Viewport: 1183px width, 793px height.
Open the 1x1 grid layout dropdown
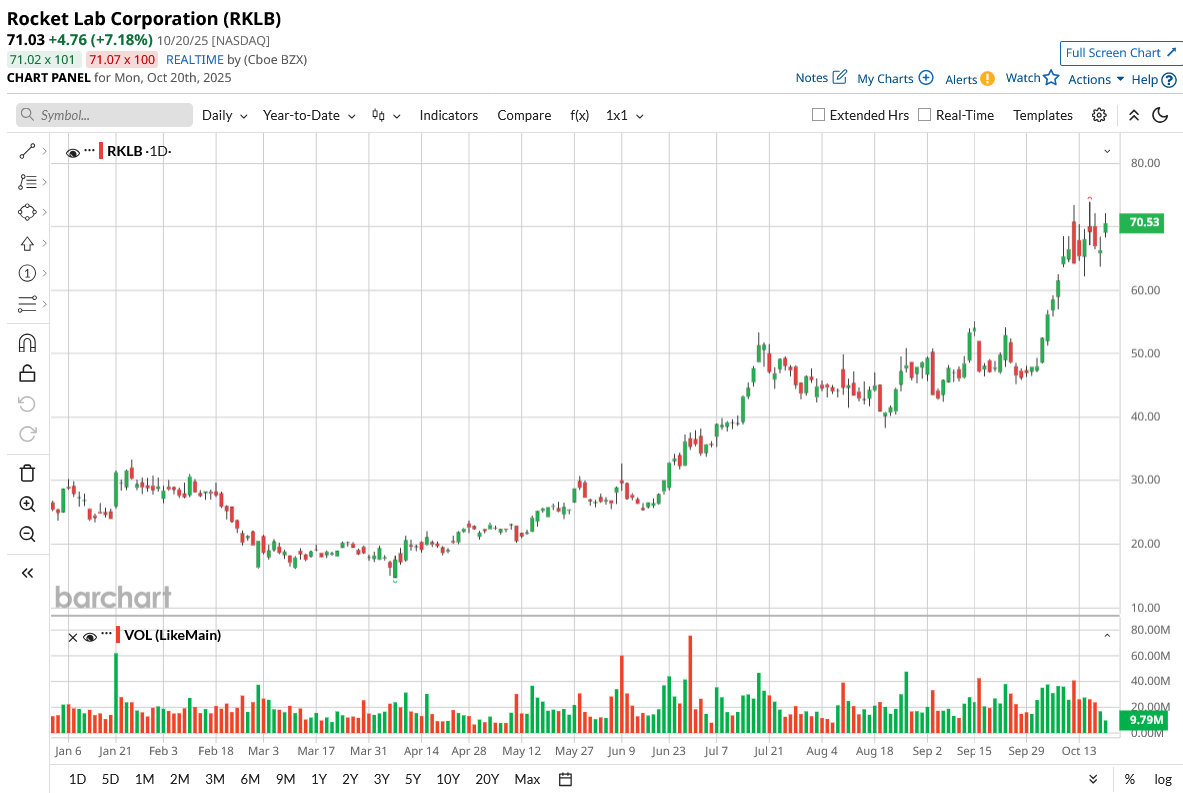(x=625, y=115)
